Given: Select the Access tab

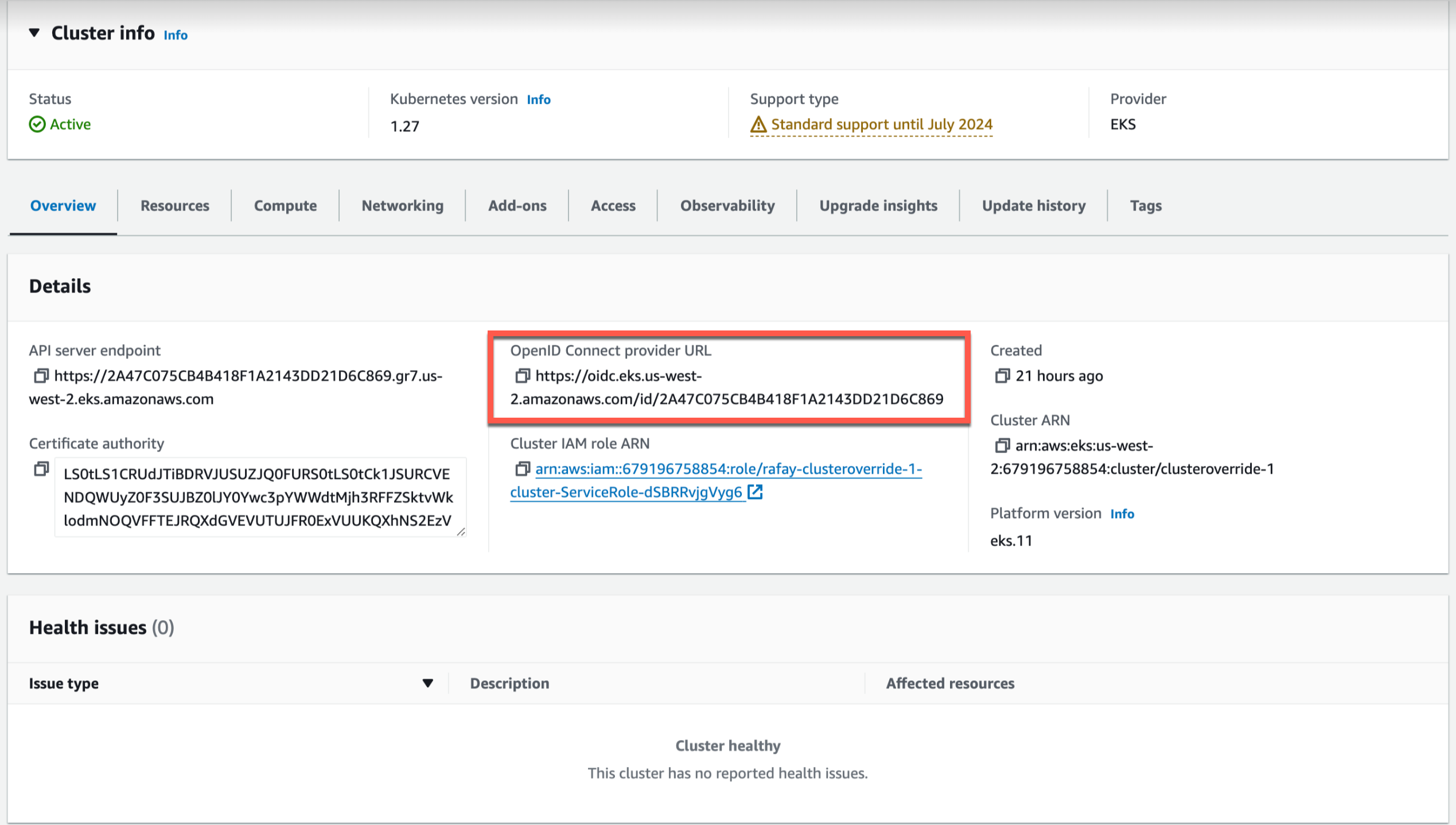Looking at the screenshot, I should pyautogui.click(x=613, y=205).
